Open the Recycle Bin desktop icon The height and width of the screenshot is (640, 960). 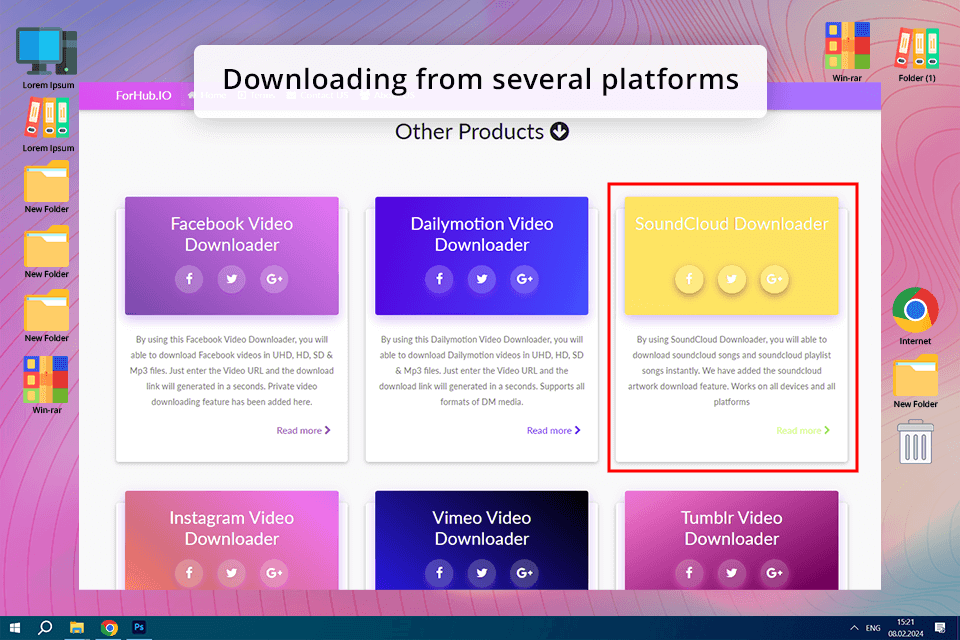pyautogui.click(x=915, y=442)
